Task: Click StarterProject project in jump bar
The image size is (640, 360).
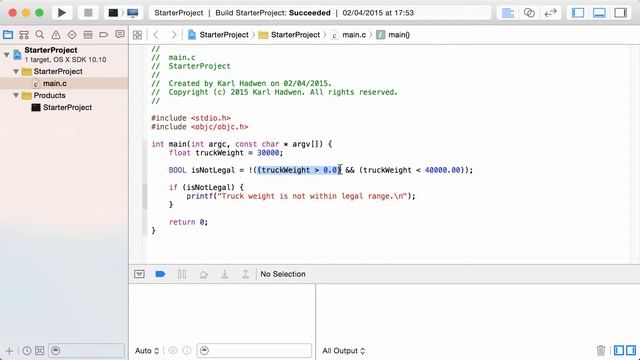Action: [218, 35]
